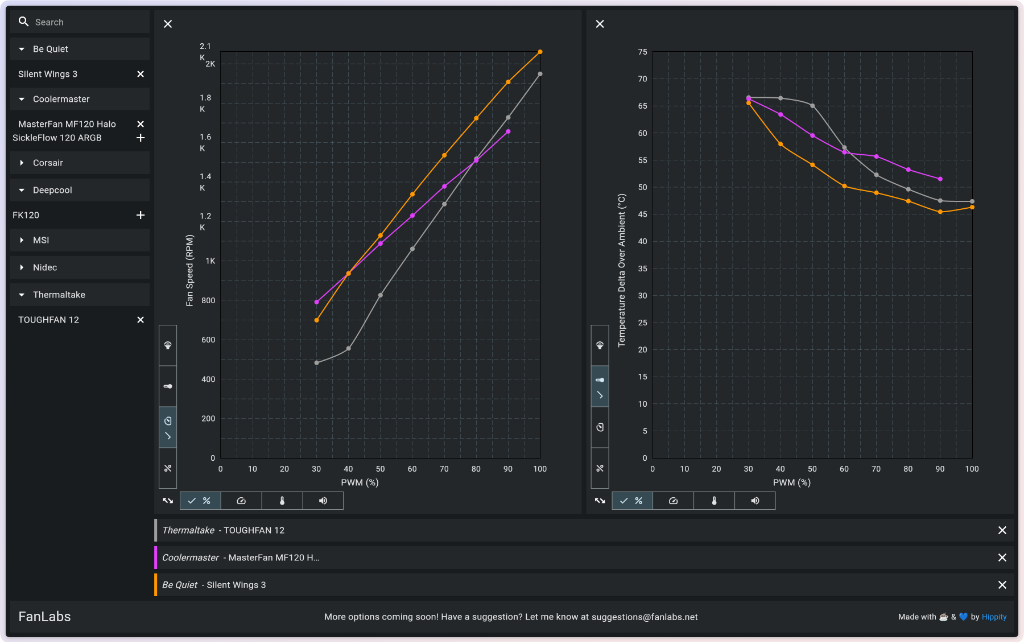Click gray color bar of TOUGHFAN 12 legend
1024x642 pixels.
pos(155,530)
